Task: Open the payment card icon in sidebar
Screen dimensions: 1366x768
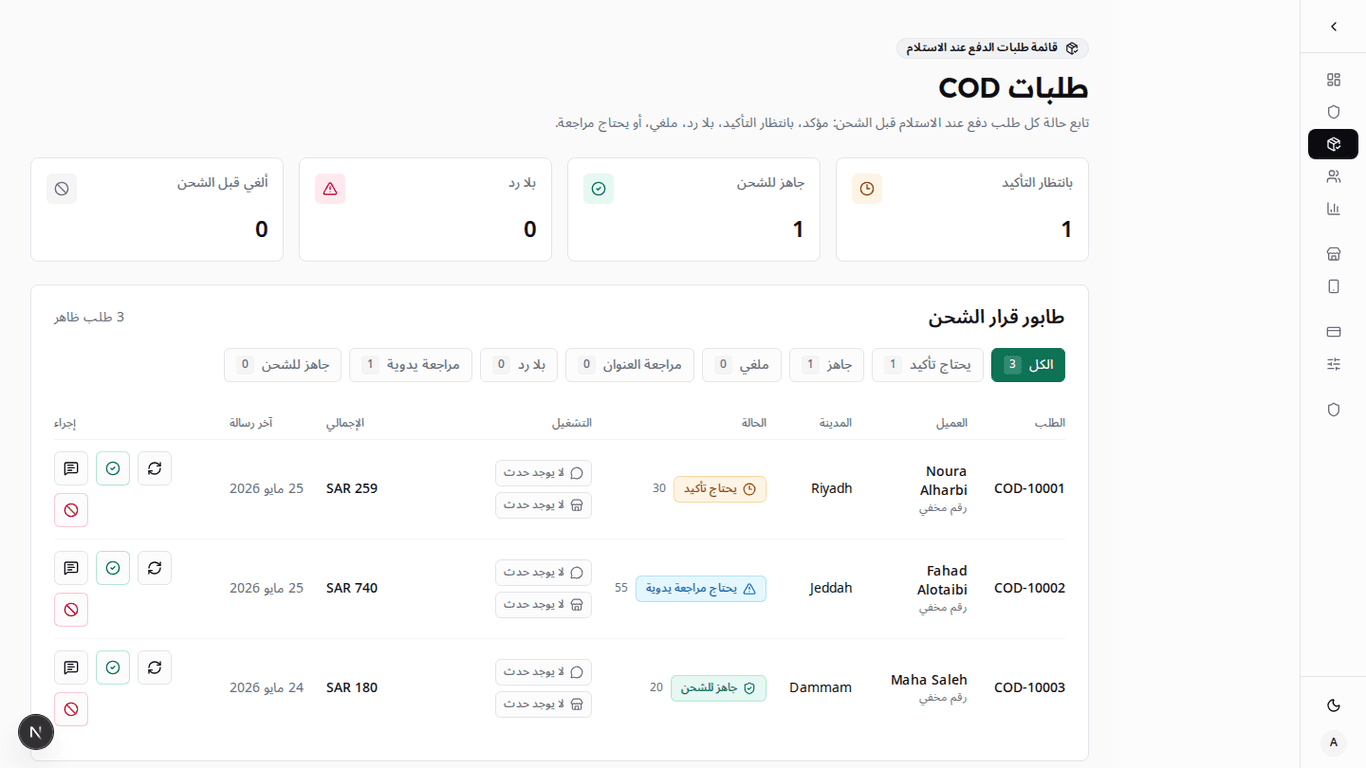Action: coord(1333,331)
